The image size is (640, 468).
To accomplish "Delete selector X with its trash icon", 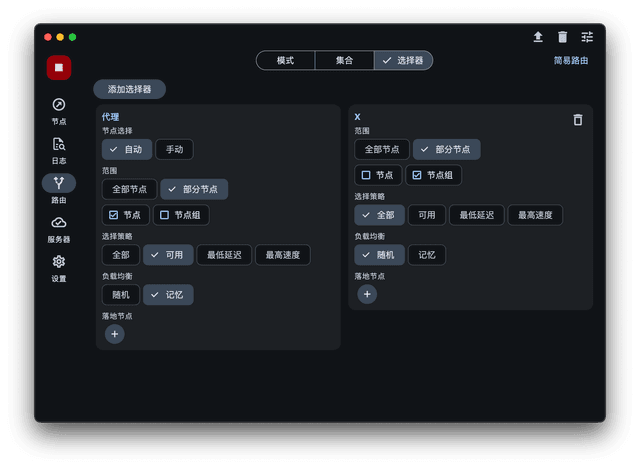I will 578,120.
